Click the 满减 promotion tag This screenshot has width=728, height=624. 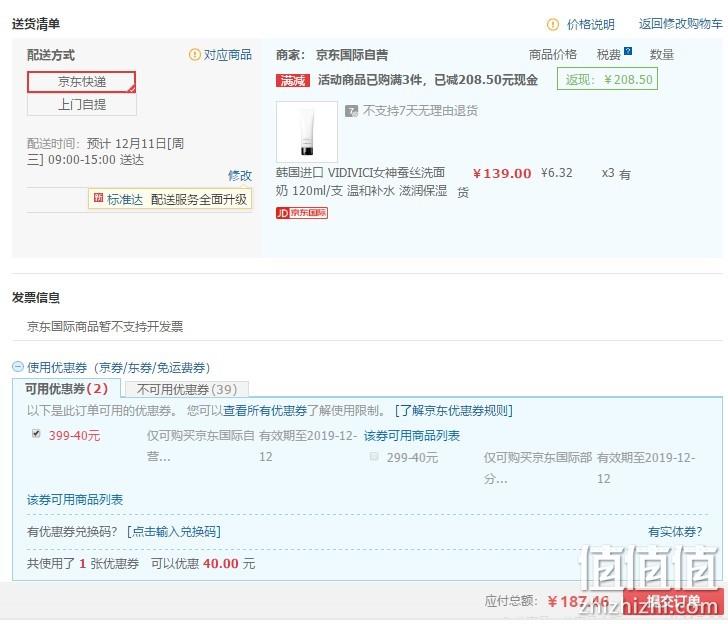[292, 81]
